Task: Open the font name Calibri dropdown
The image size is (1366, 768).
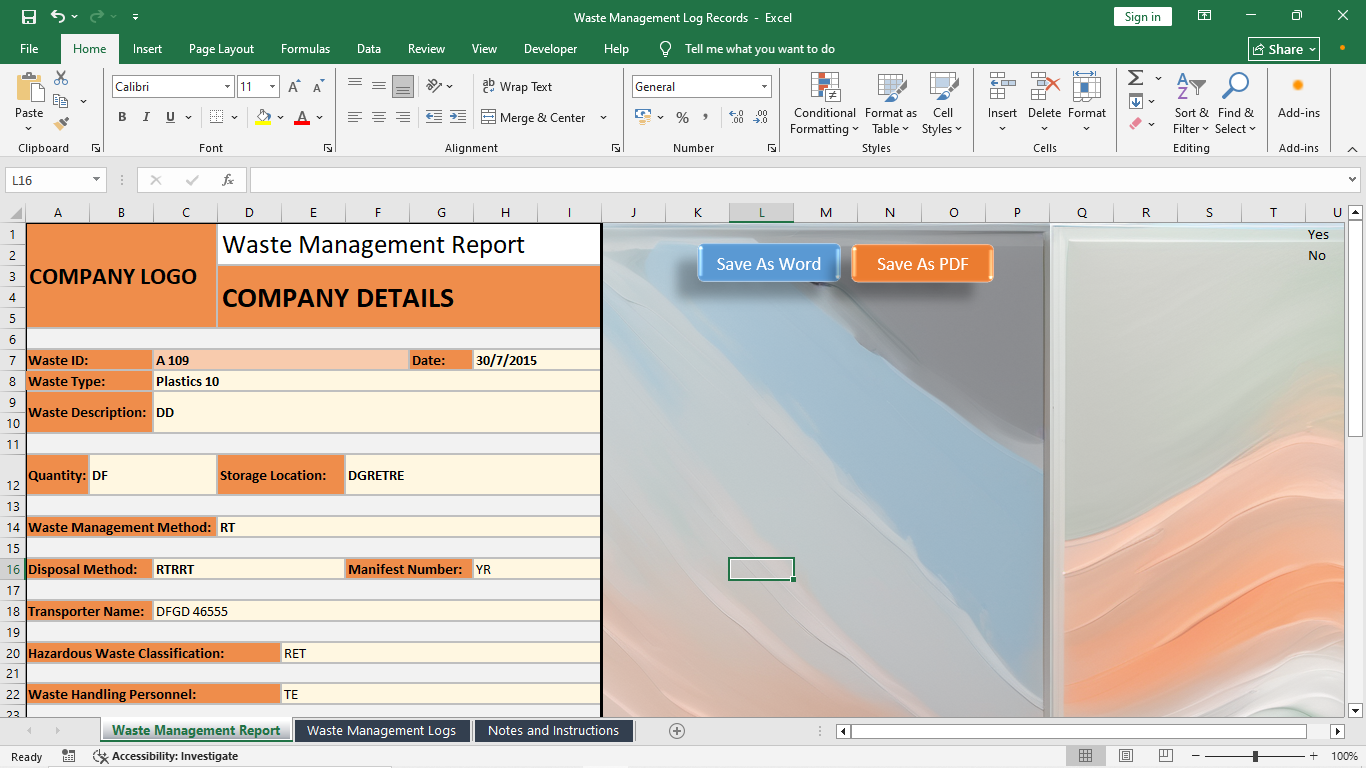Action: [227, 87]
